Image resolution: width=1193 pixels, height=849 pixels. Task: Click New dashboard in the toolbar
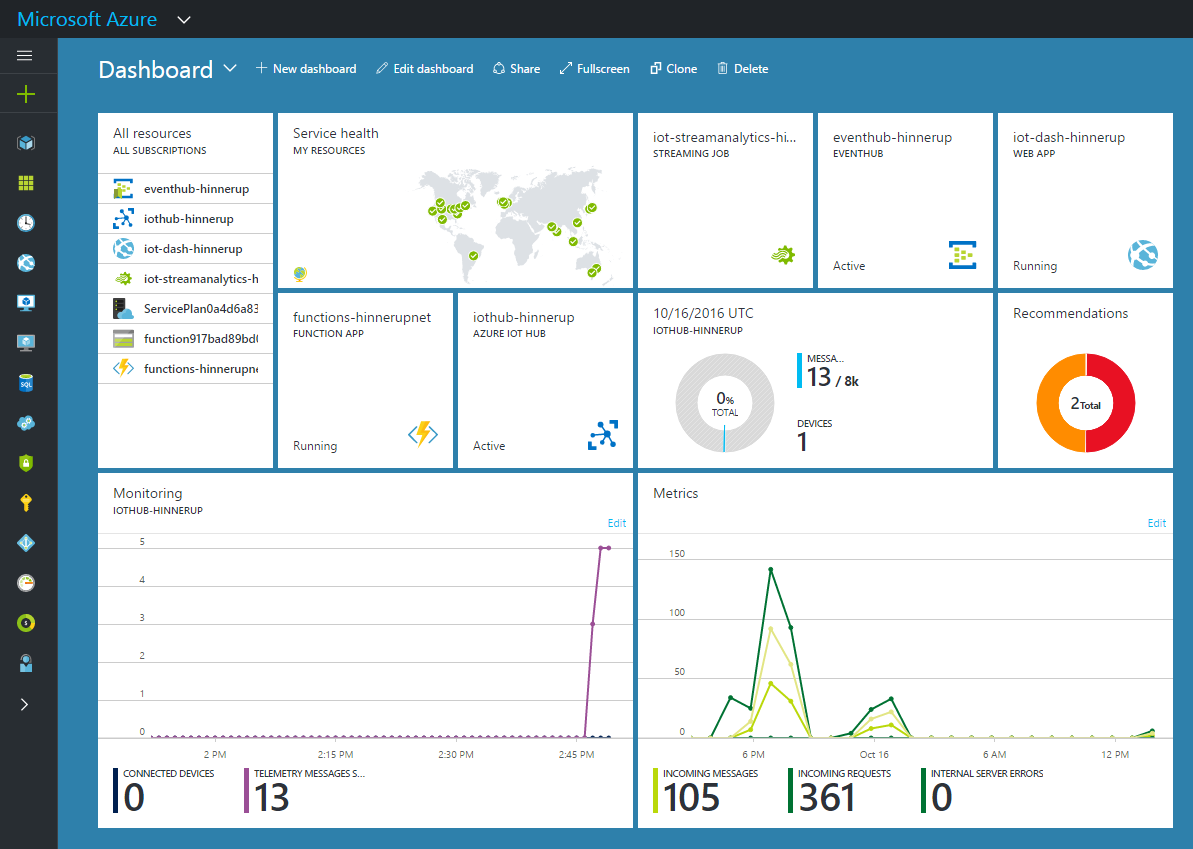coord(306,69)
